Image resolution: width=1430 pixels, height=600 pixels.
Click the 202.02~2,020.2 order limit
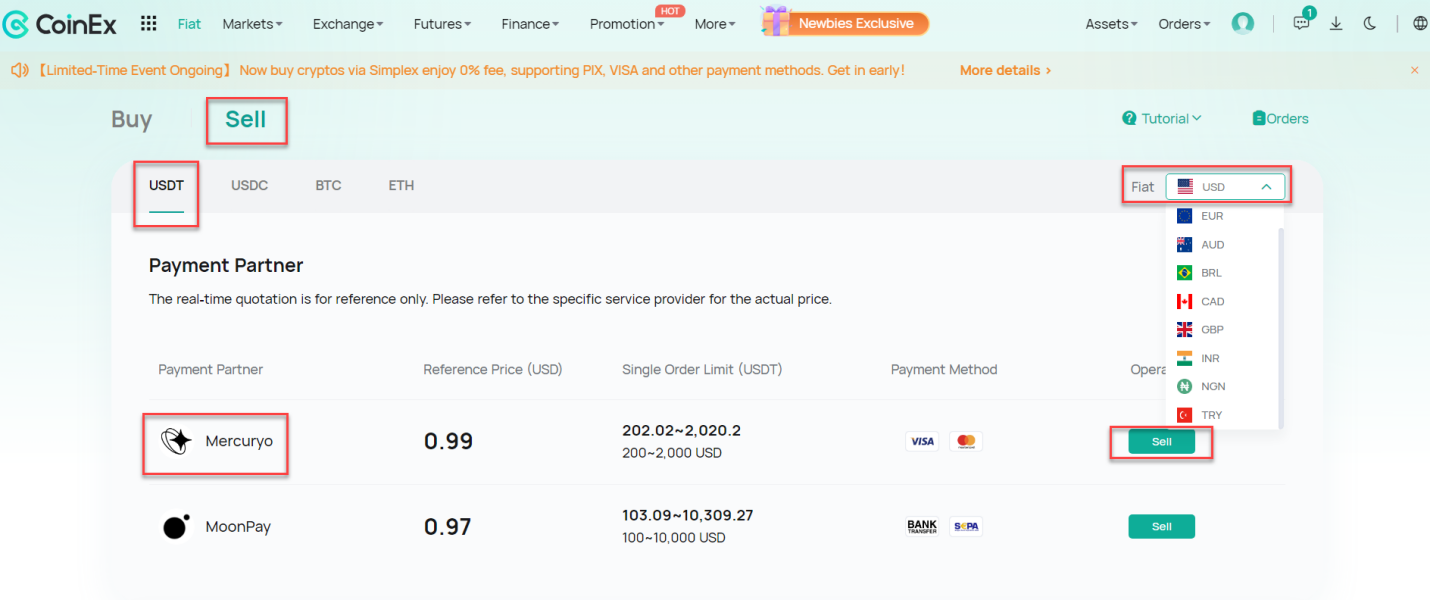click(x=681, y=431)
